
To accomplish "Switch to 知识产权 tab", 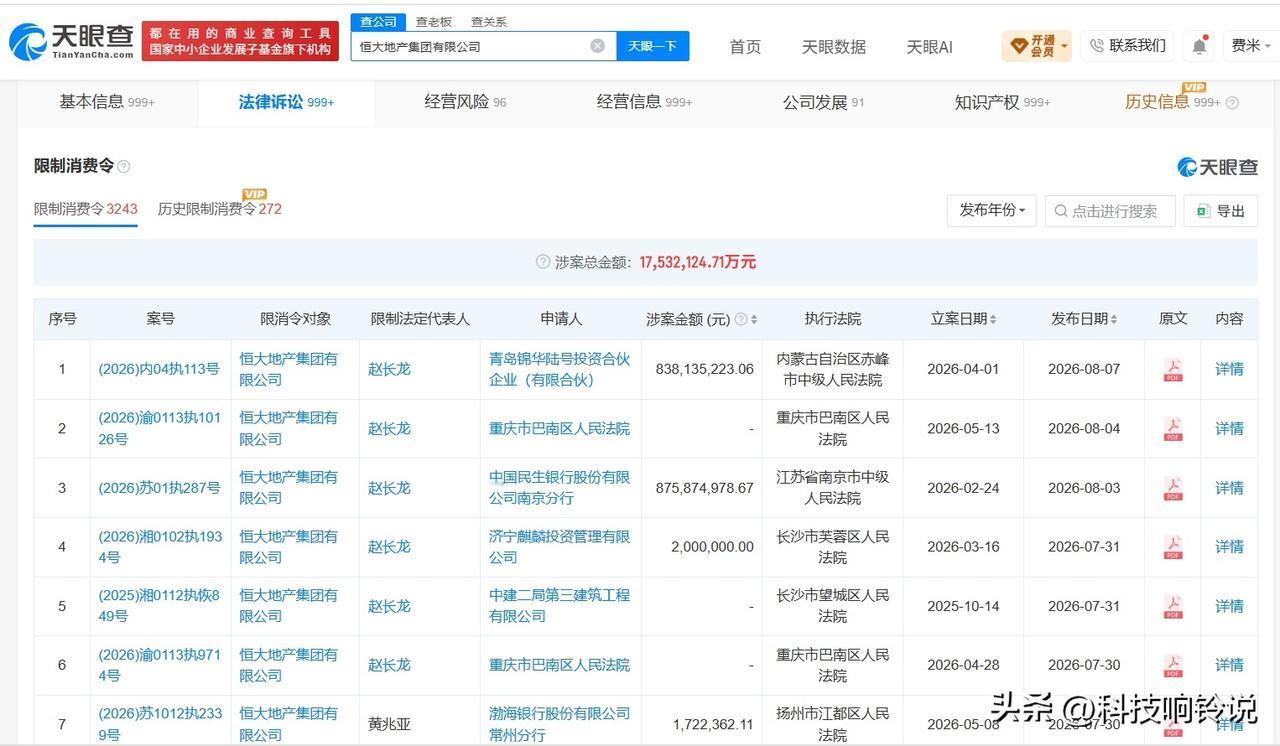I will (x=1002, y=102).
